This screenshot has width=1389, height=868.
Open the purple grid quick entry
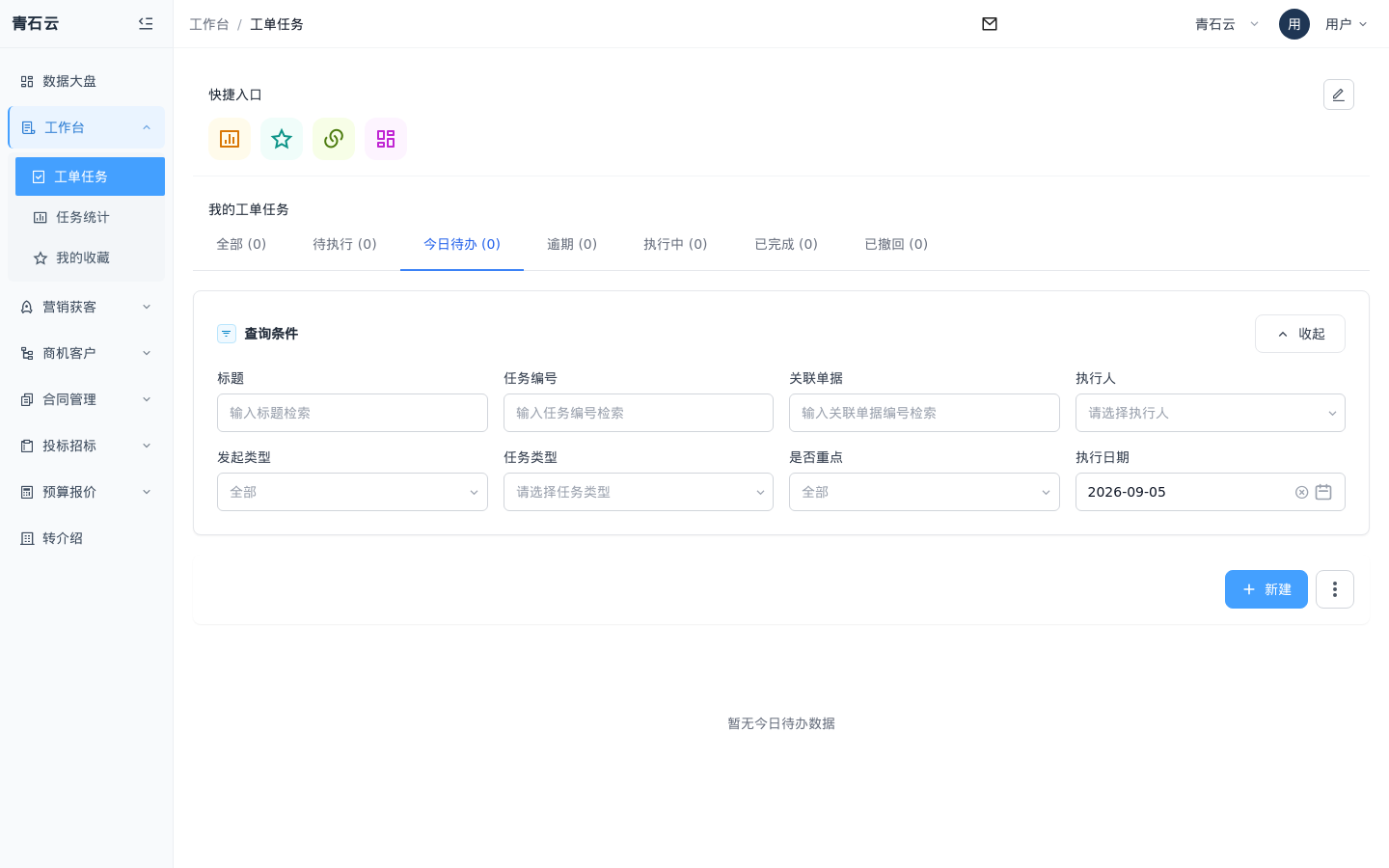(x=386, y=139)
